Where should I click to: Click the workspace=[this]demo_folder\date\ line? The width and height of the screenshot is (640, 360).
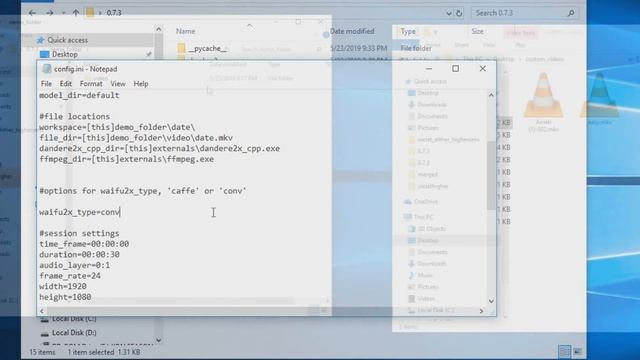pyautogui.click(x=117, y=127)
